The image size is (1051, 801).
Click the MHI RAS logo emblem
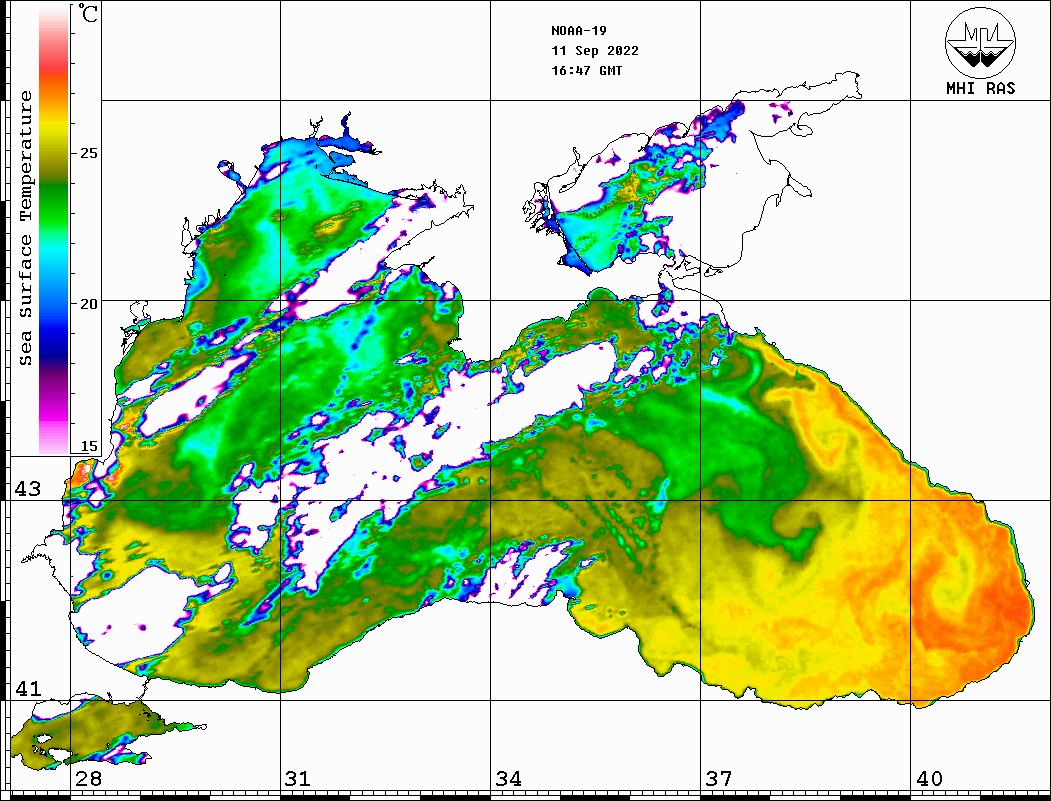[980, 42]
